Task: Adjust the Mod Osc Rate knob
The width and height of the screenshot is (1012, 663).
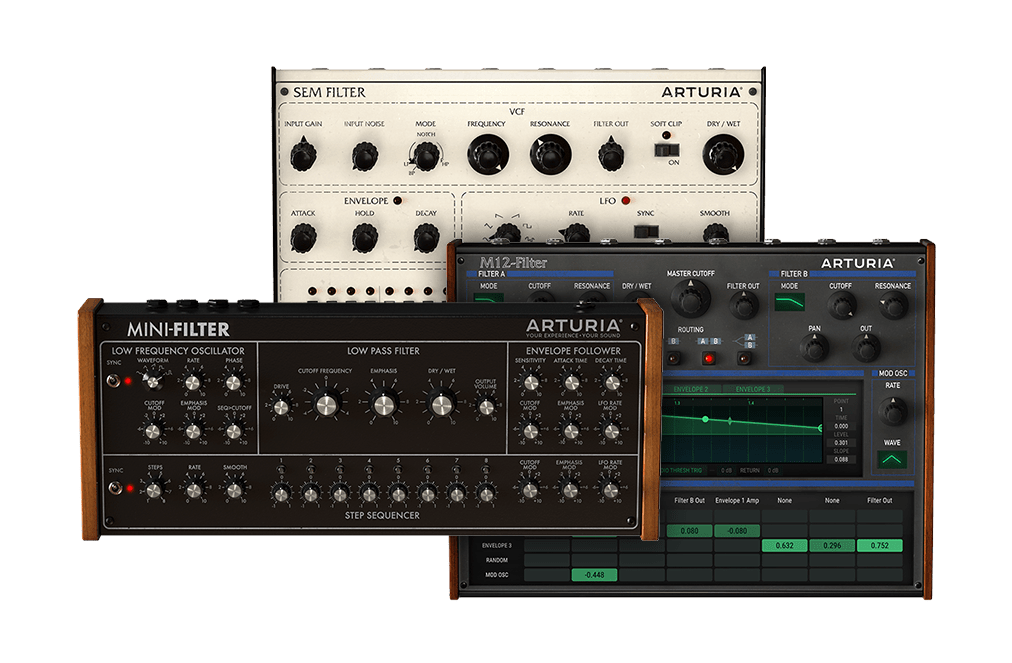Action: point(893,411)
